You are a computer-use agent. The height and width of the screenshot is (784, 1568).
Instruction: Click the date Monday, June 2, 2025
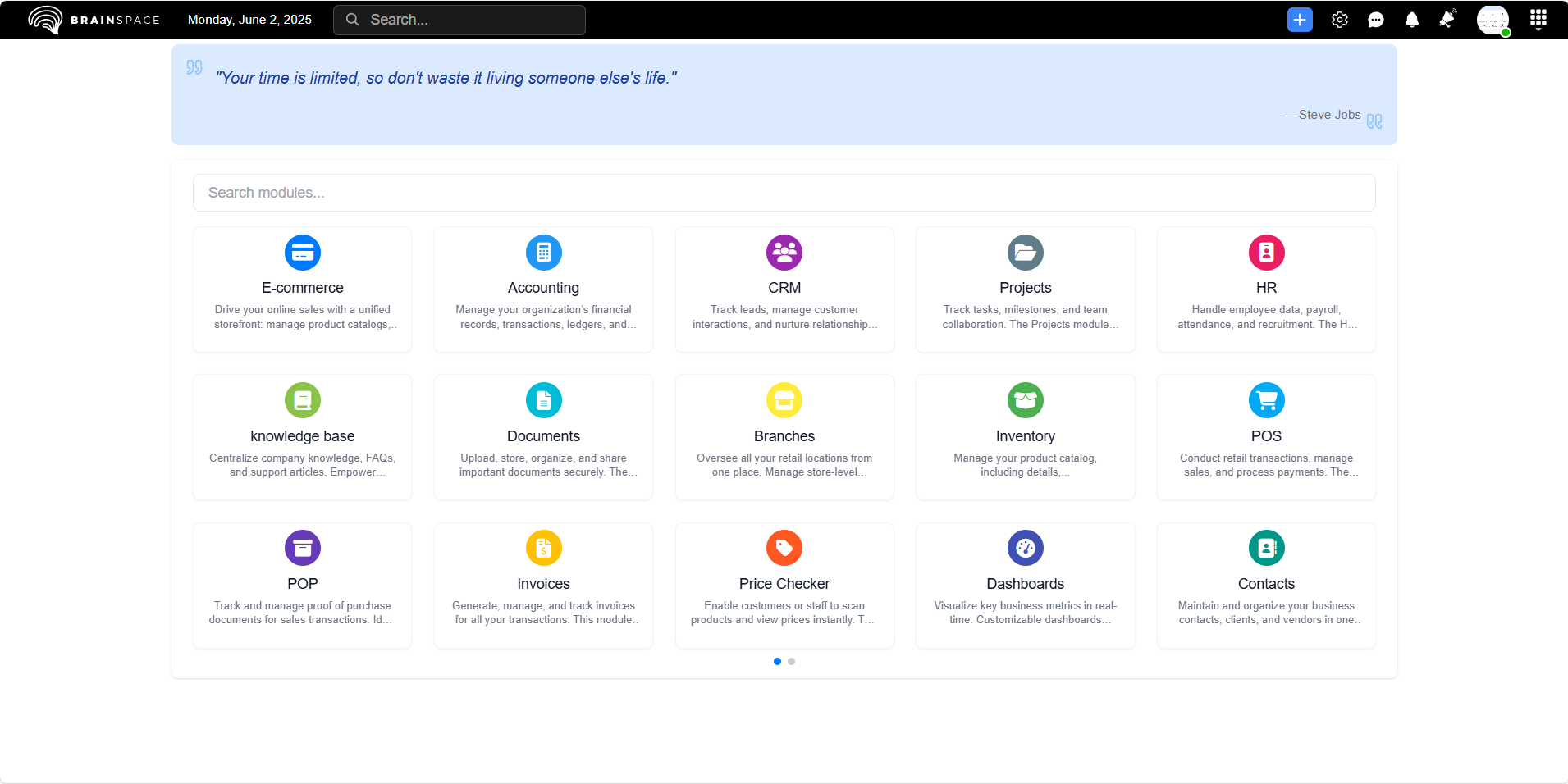click(x=249, y=20)
